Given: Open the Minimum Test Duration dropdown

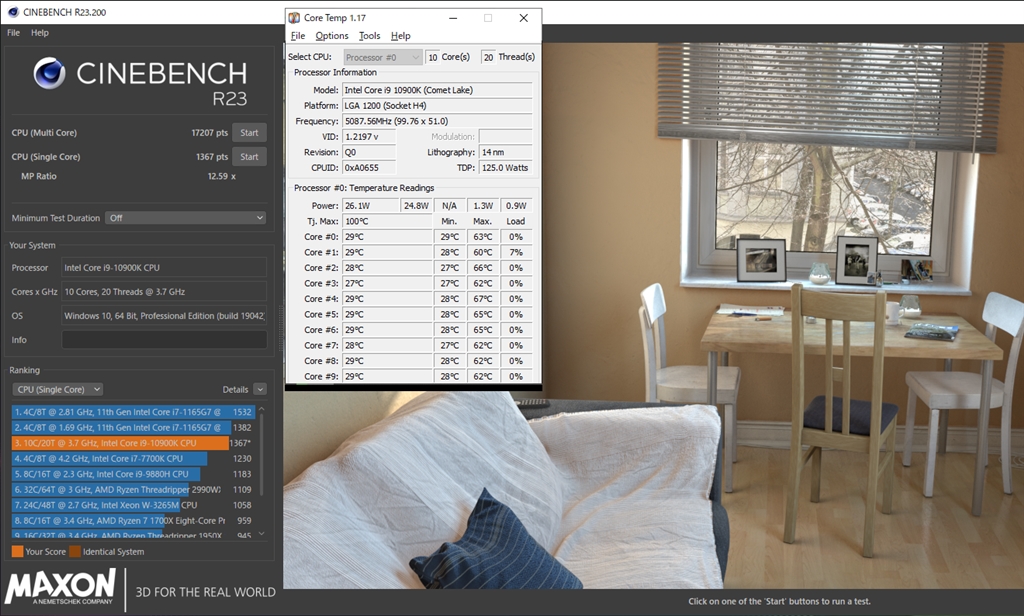Looking at the screenshot, I should (187, 217).
